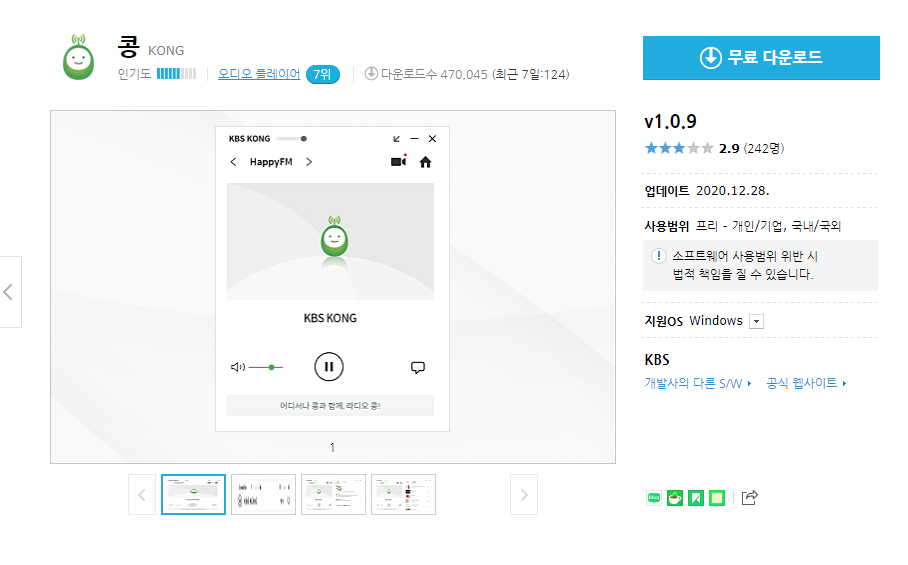Click the star rating 2.9
The width and height of the screenshot is (908, 565).
click(679, 148)
